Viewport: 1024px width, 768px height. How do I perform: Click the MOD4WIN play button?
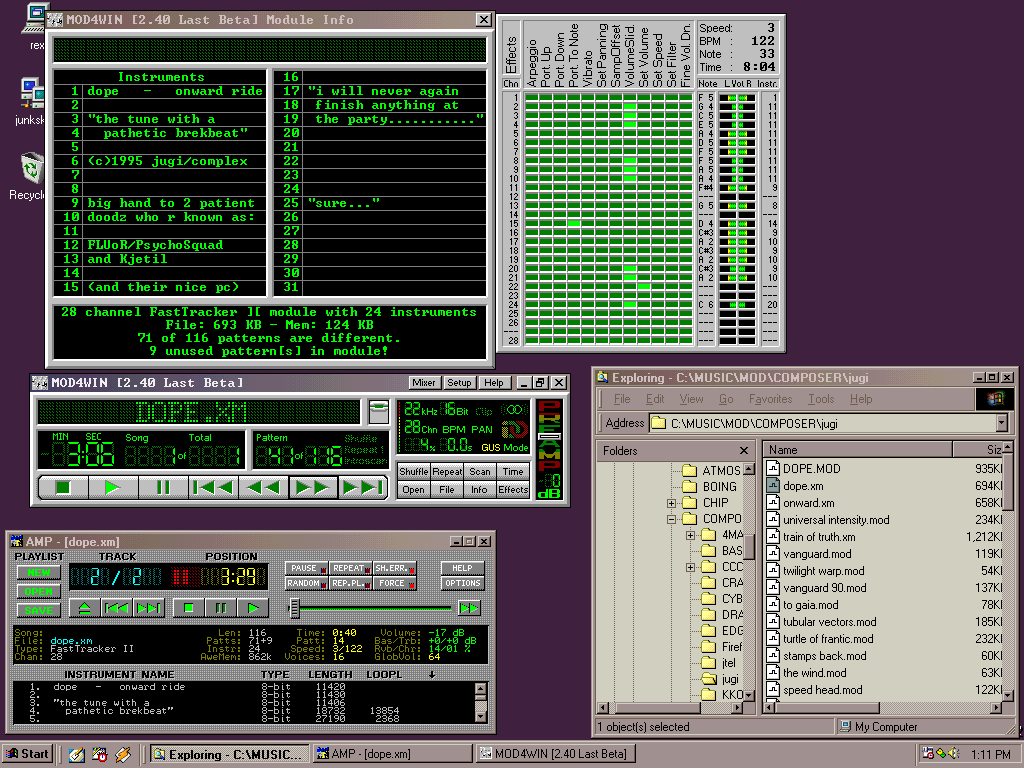click(113, 487)
